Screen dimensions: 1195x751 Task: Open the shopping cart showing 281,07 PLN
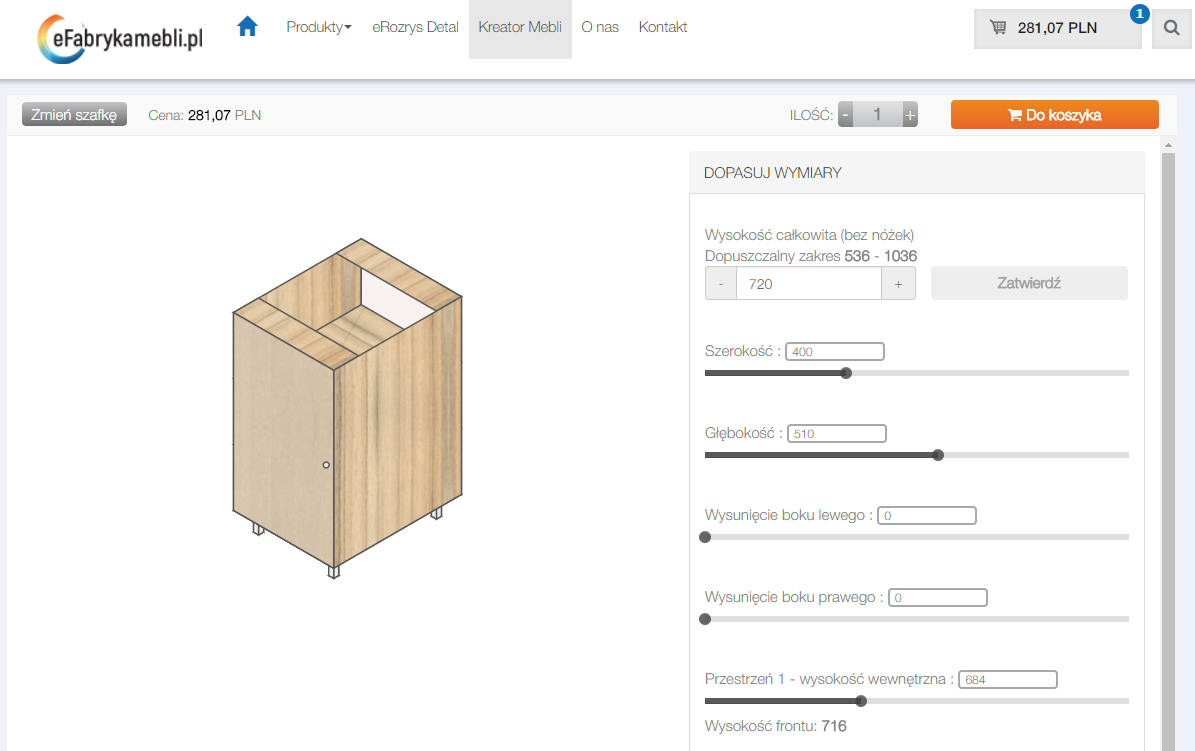1057,28
